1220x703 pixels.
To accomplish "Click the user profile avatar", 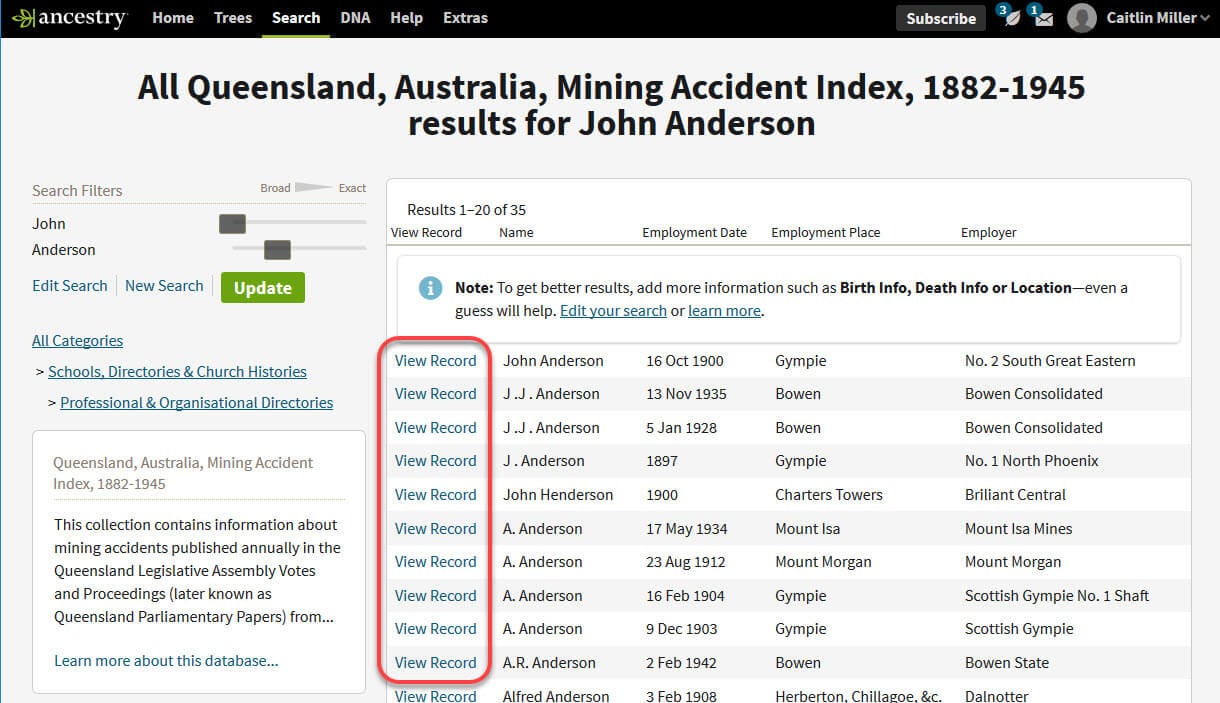I will point(1081,18).
